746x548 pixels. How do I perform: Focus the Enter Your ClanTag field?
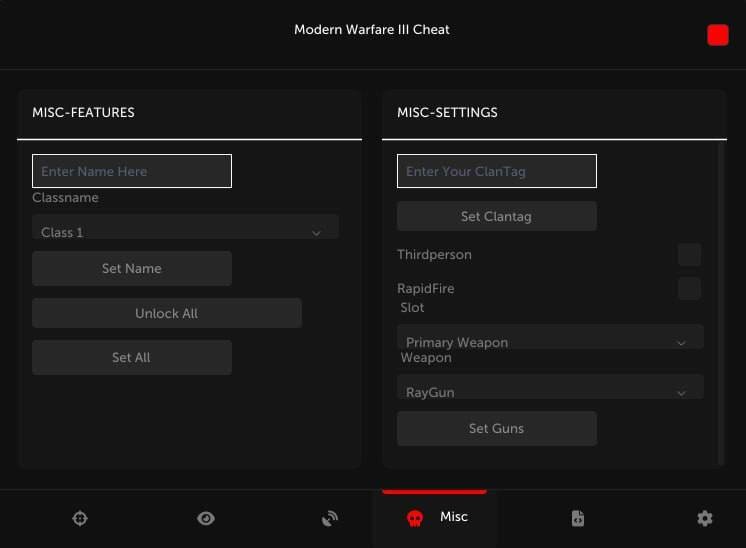point(497,171)
